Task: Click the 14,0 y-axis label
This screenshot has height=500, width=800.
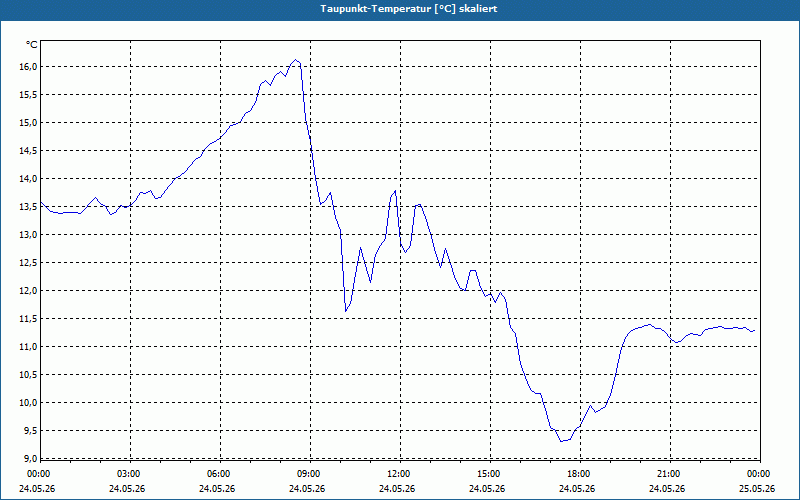Action: [29, 179]
